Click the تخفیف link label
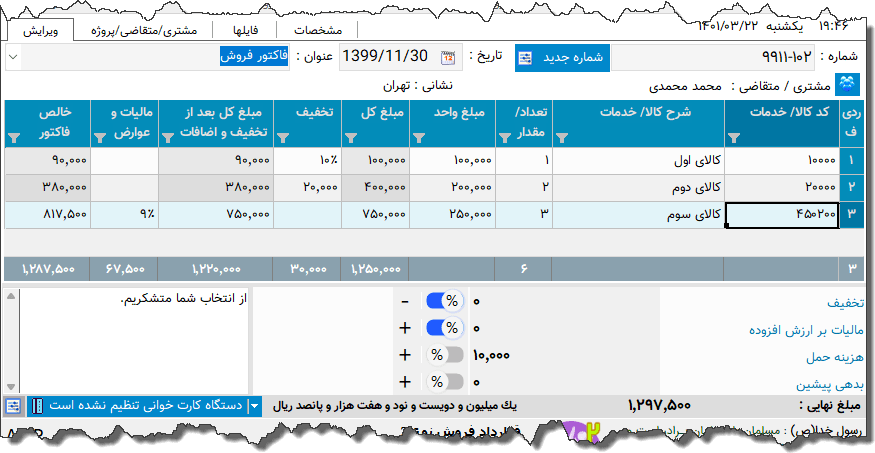The height and width of the screenshot is (453, 875). click(845, 303)
